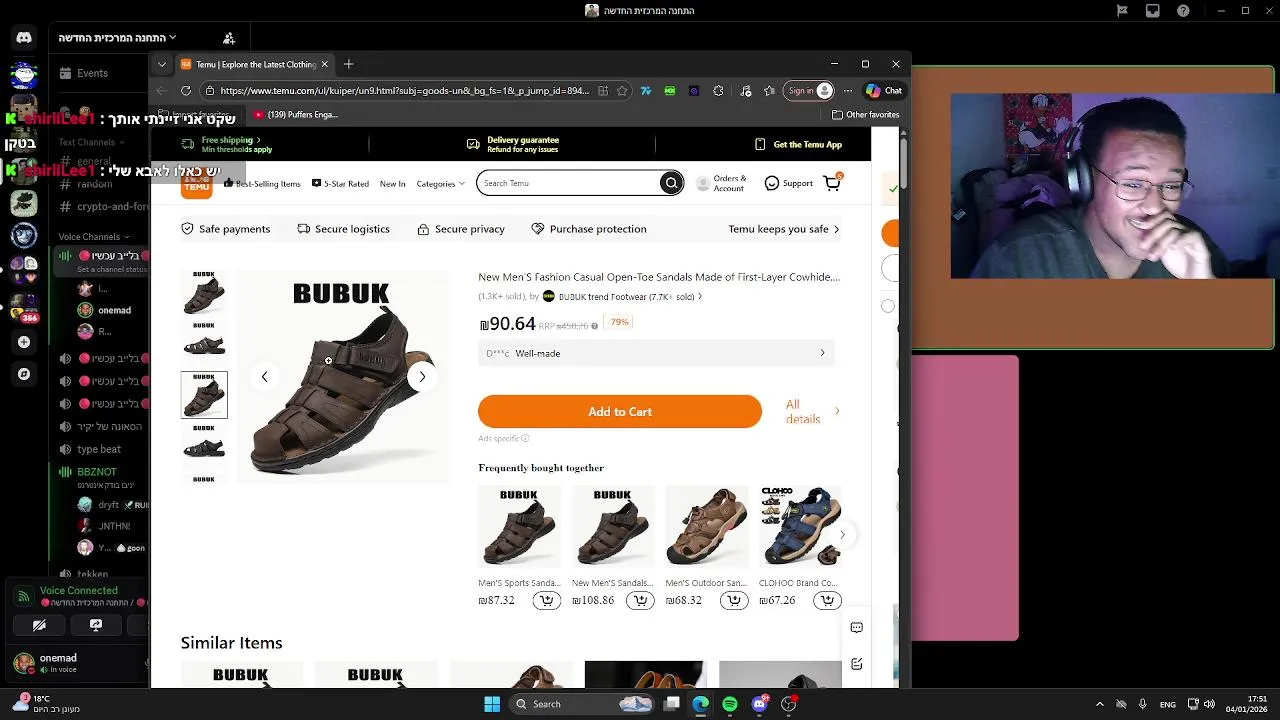Open Support on Temu
The width and height of the screenshot is (1280, 720).
click(x=788, y=183)
